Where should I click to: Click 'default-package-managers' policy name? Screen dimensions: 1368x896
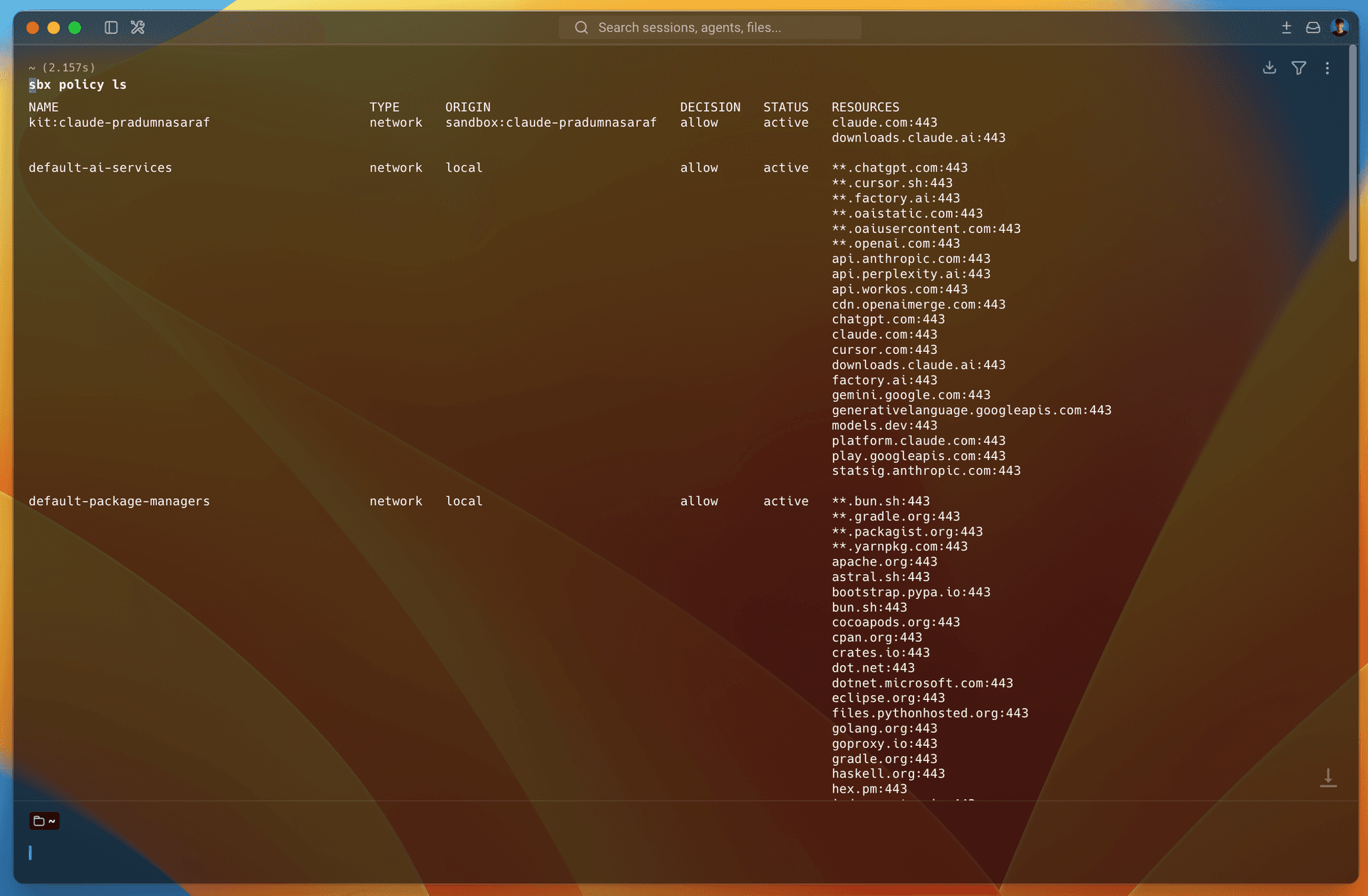119,501
